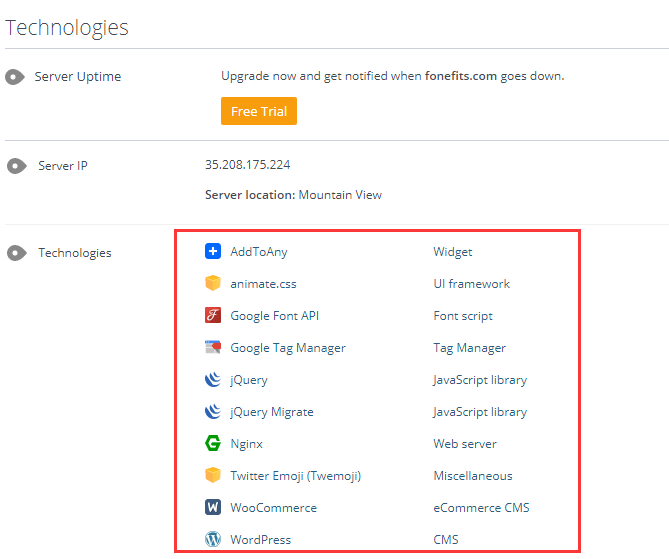Click the eCommerce CMS category label
The width and height of the screenshot is (669, 559).
[x=481, y=508]
